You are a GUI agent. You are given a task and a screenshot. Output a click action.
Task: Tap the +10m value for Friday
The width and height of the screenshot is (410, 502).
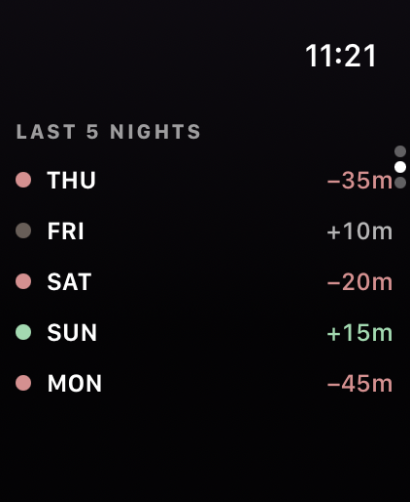click(360, 231)
